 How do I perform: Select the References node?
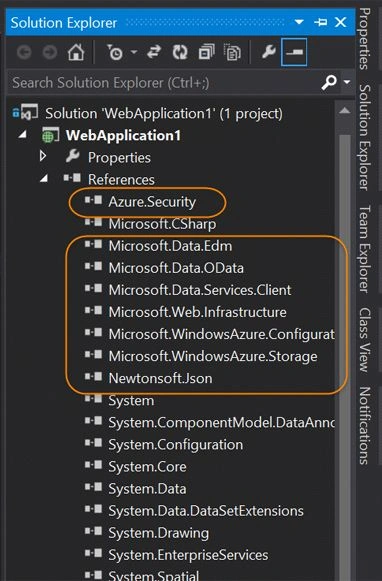point(121,180)
